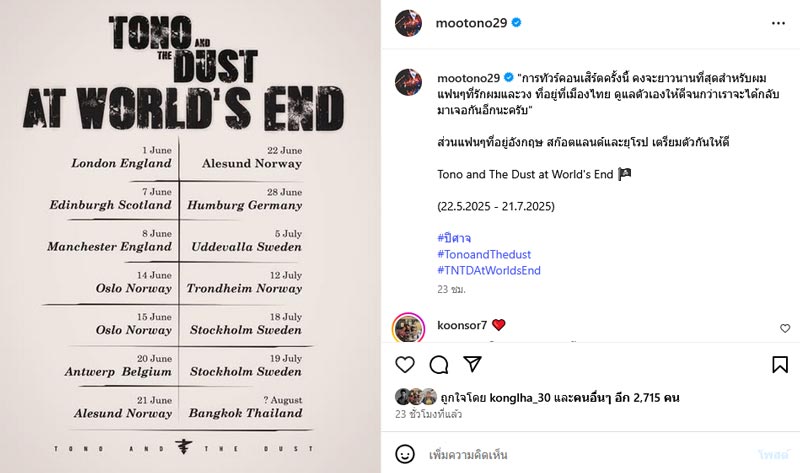Share the post with the paper plane icon
The width and height of the screenshot is (800, 473).
473,365
